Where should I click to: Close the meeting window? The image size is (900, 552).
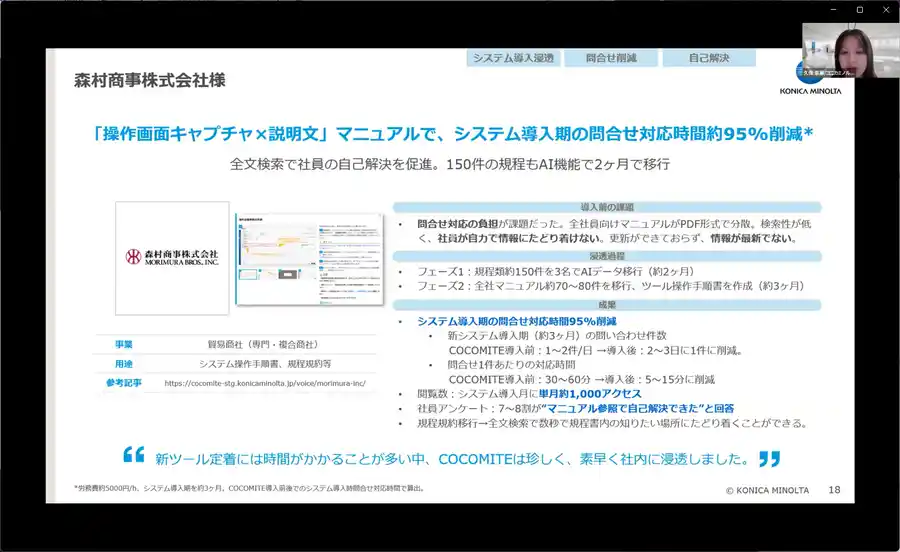[885, 9]
